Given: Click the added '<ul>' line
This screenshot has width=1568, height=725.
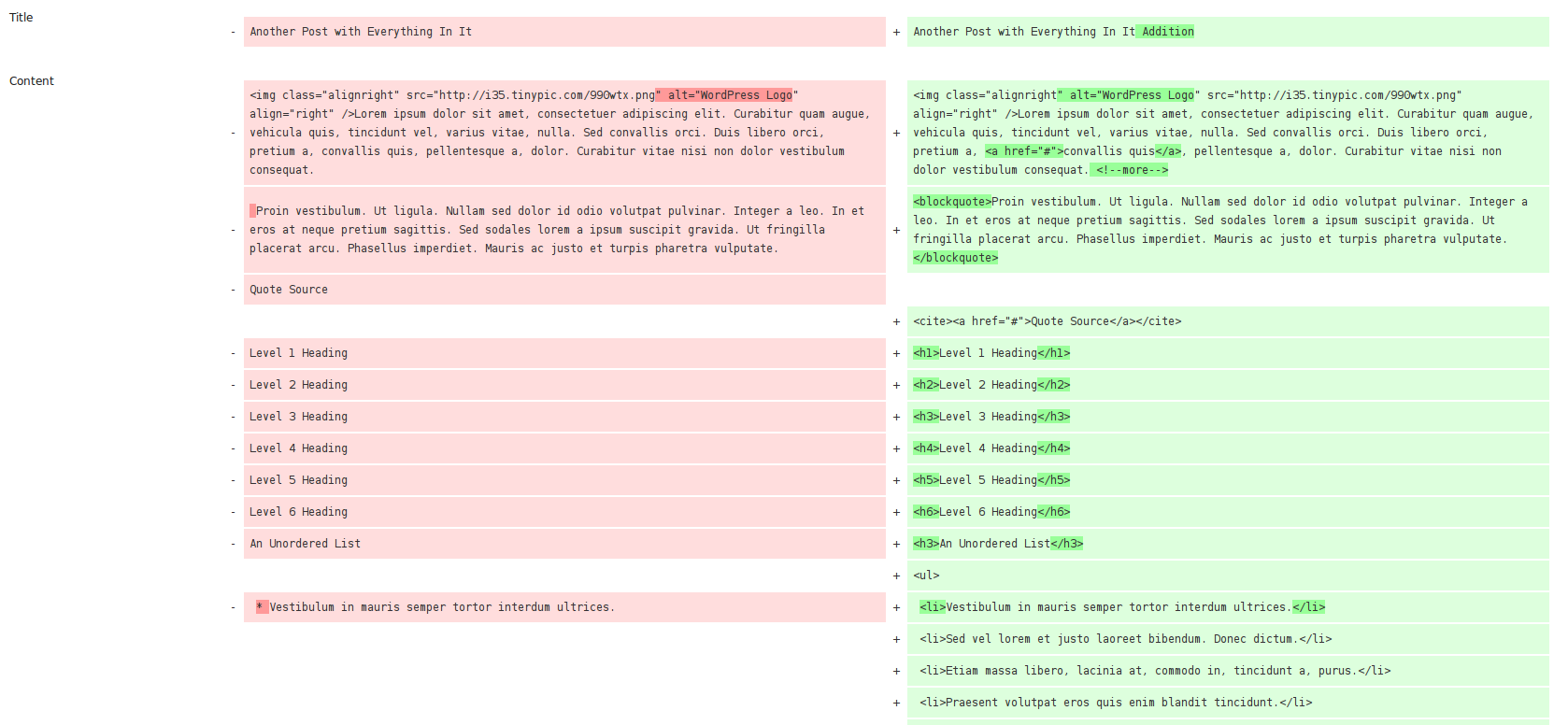Looking at the screenshot, I should [1228, 576].
